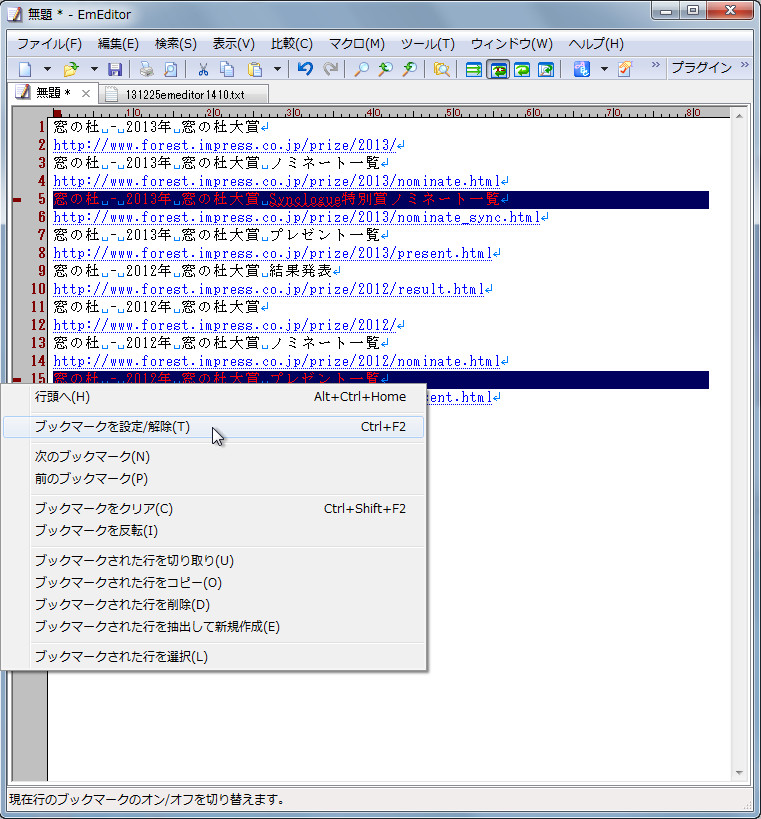Click the bookmark marker beside line 5
This screenshot has height=819, width=761.
coord(17,200)
